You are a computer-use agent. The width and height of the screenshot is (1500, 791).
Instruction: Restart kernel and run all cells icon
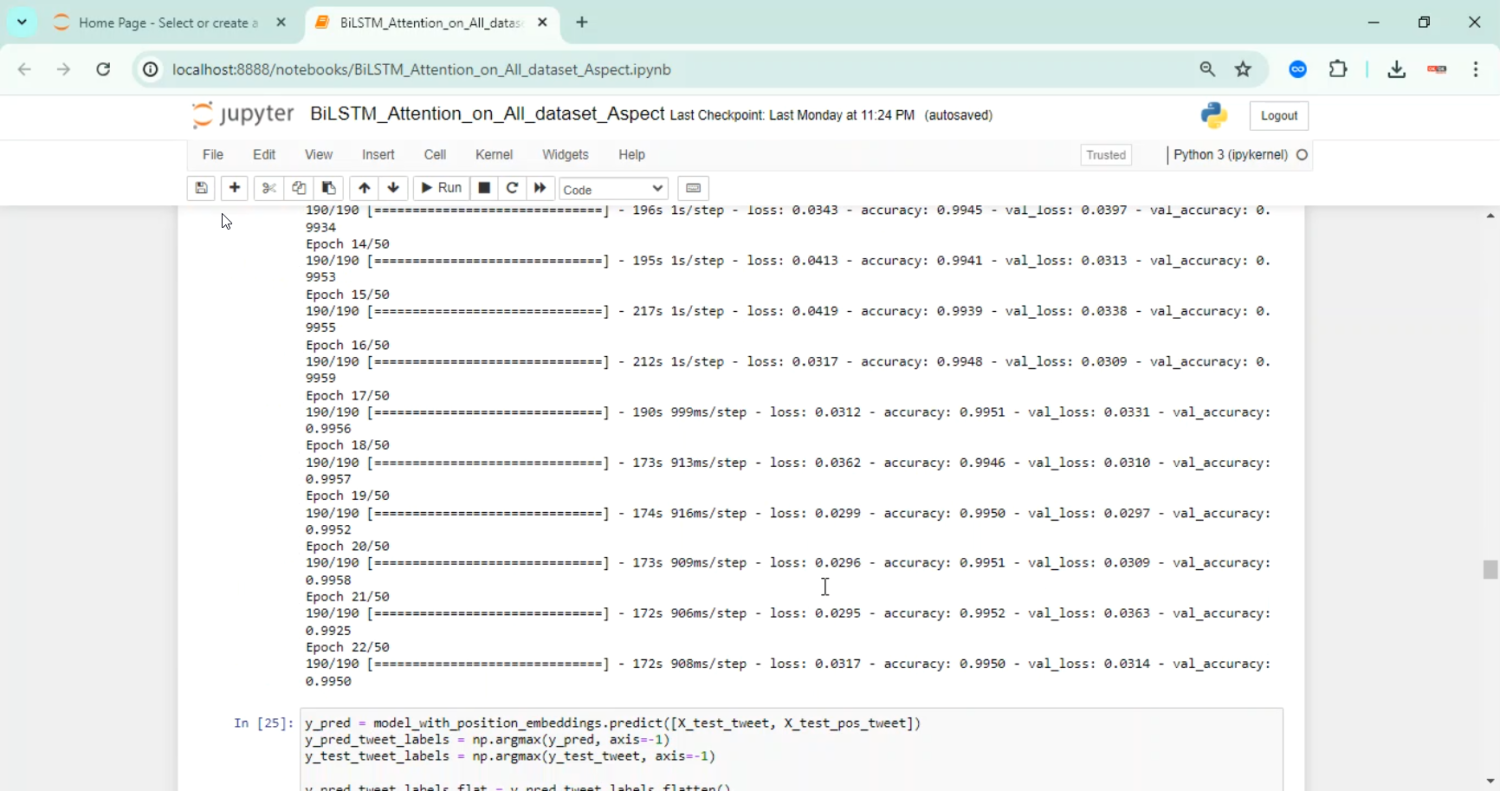point(540,188)
